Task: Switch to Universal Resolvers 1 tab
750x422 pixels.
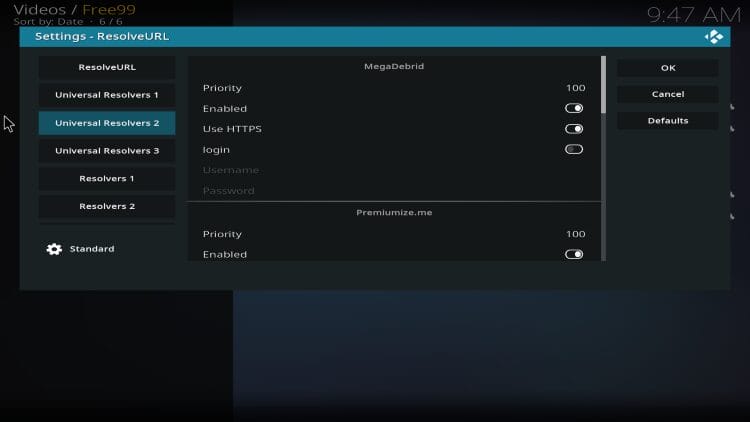Action: point(107,95)
